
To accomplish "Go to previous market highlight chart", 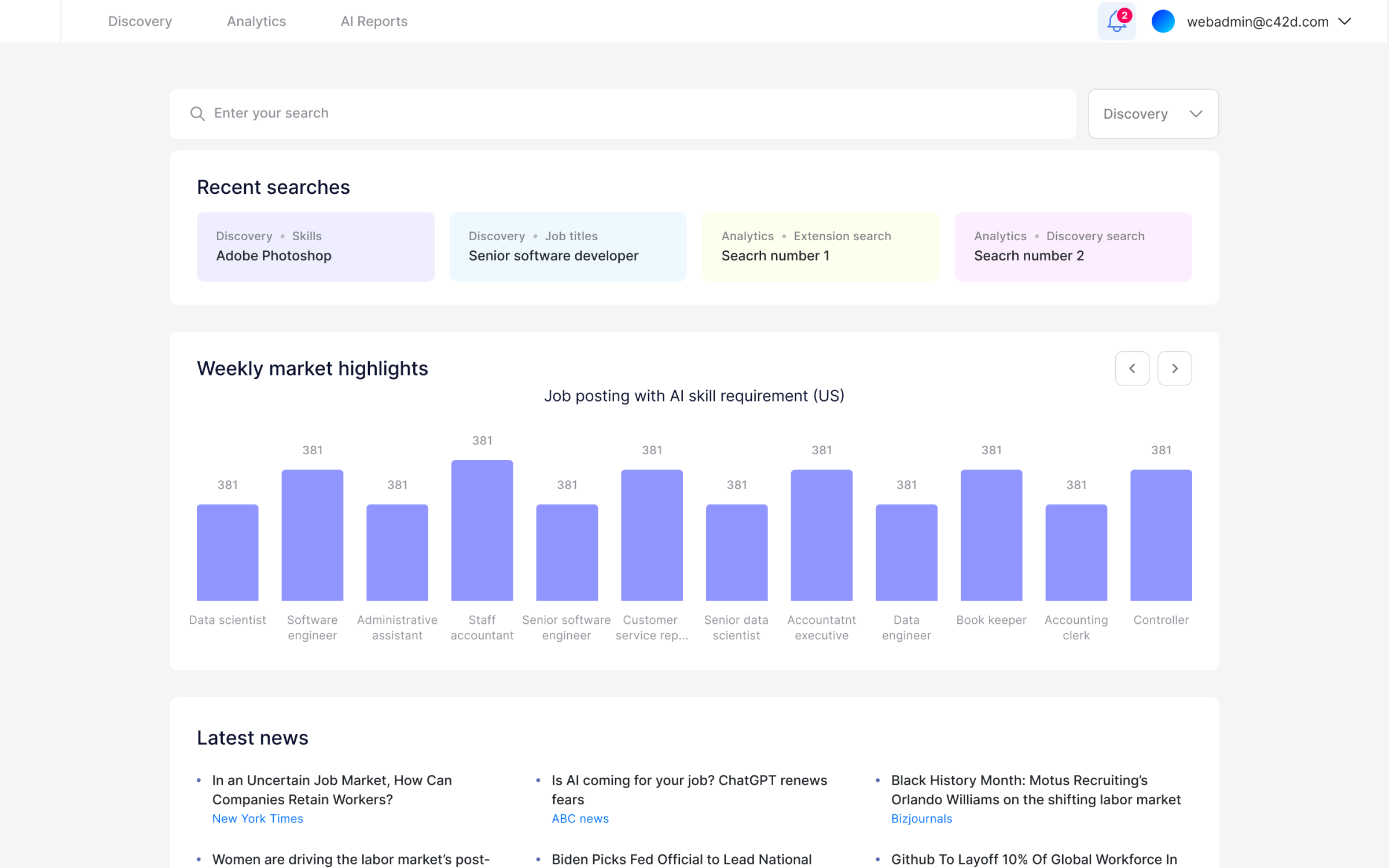I will point(1132,368).
